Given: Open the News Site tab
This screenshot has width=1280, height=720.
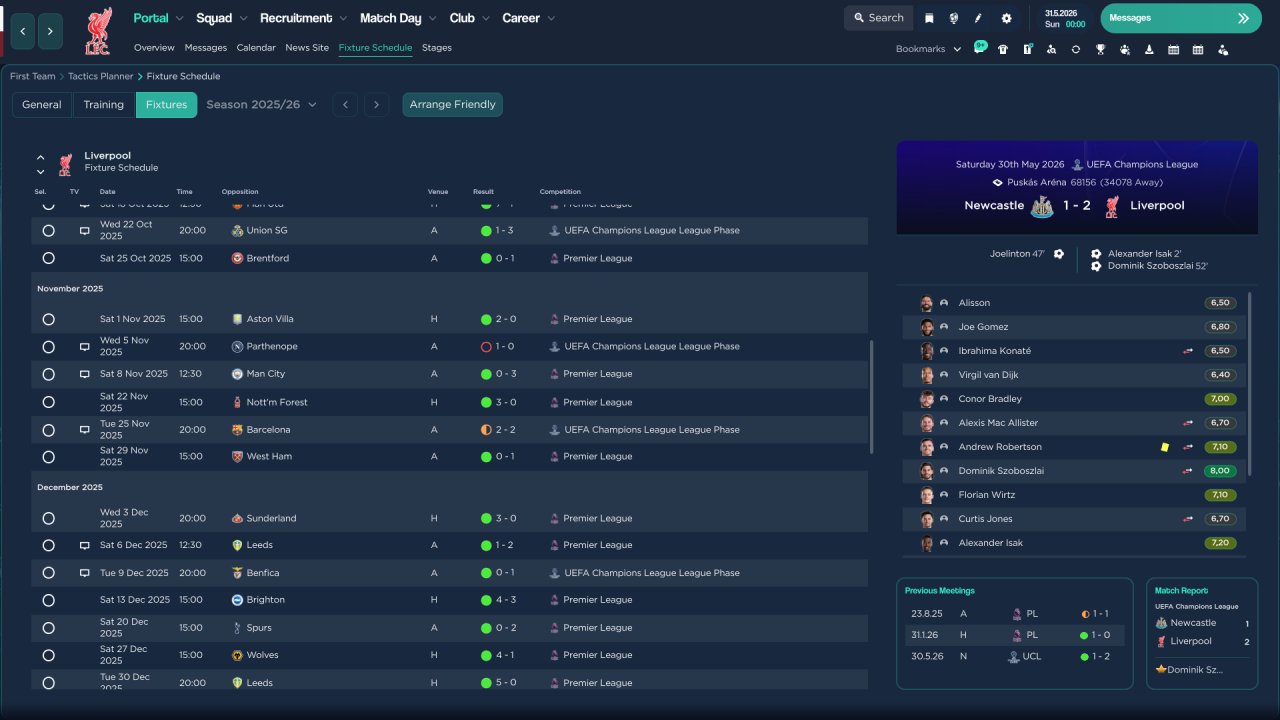Looking at the screenshot, I should (307, 48).
